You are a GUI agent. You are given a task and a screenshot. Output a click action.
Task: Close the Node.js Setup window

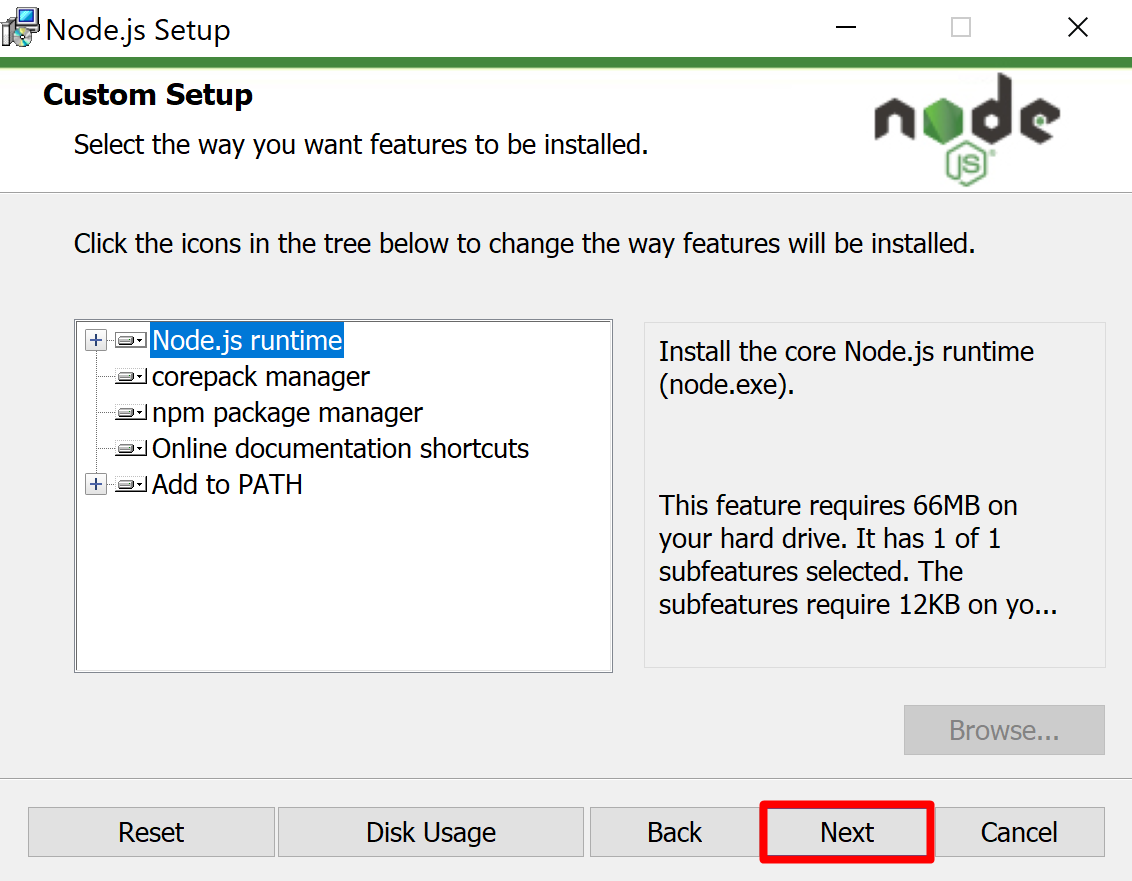1078,28
